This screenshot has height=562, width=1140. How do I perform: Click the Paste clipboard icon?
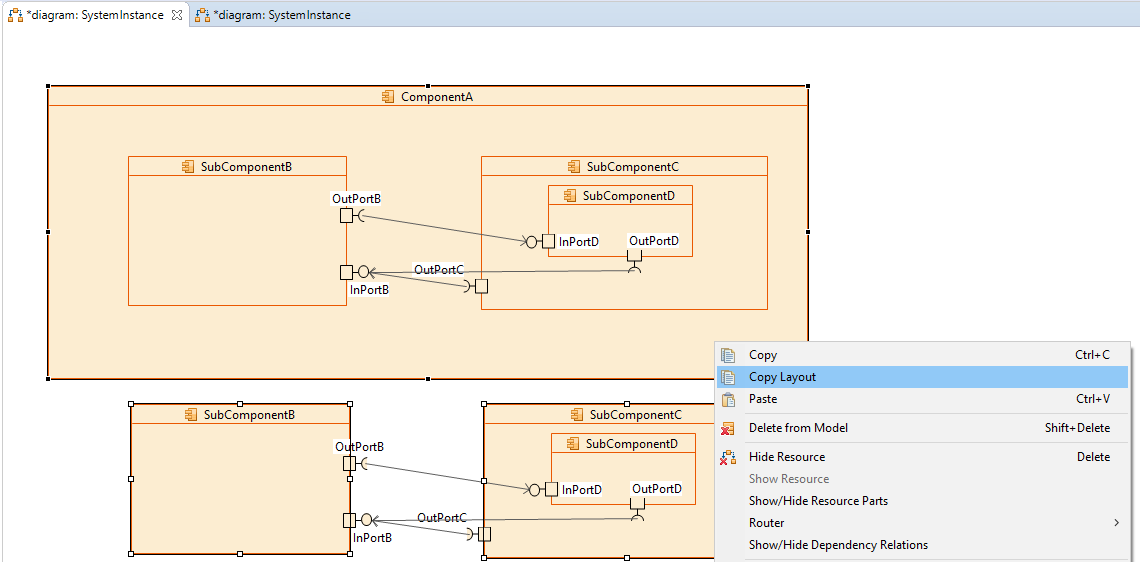[728, 399]
